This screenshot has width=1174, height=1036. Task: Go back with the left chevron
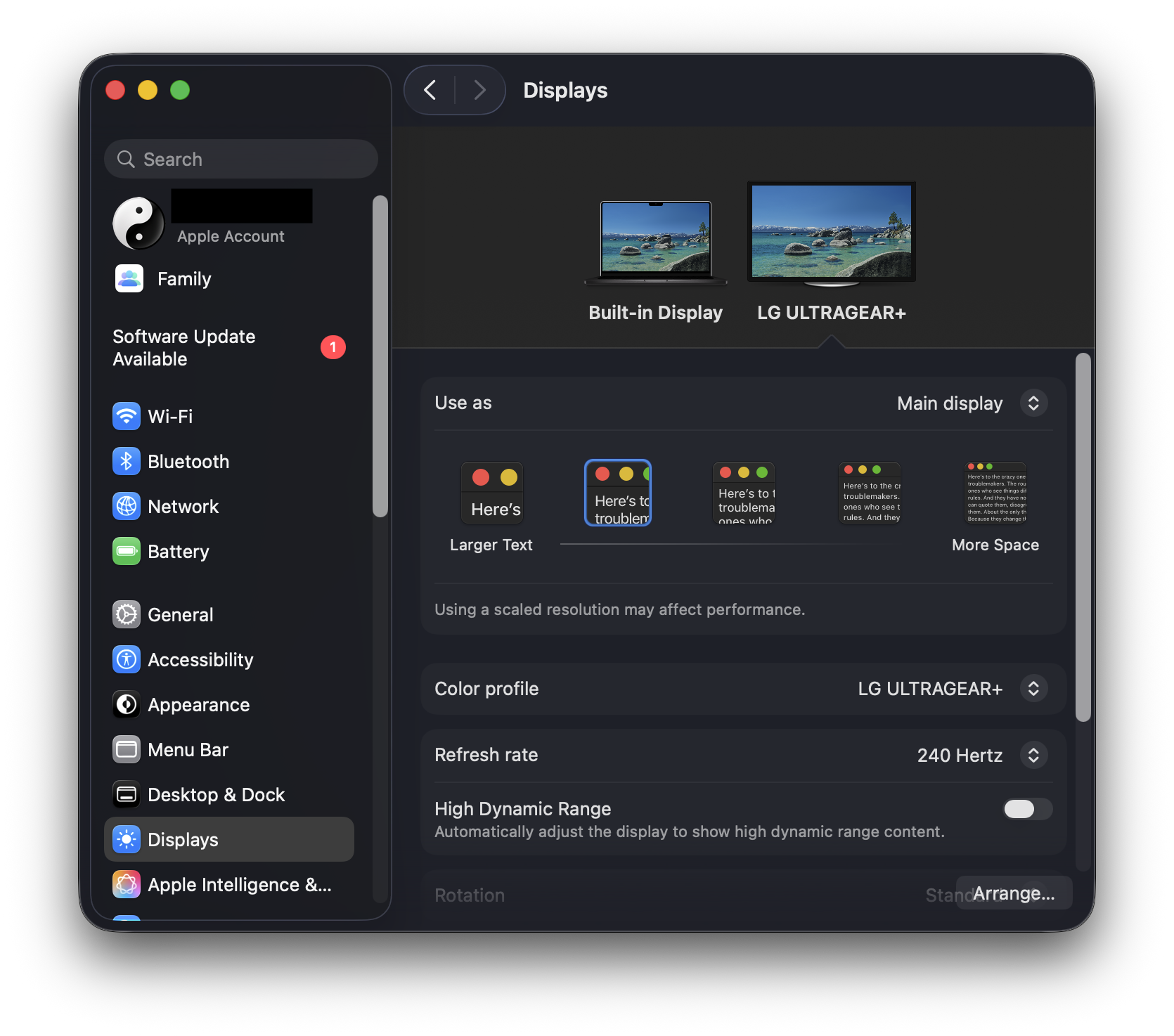click(x=430, y=90)
